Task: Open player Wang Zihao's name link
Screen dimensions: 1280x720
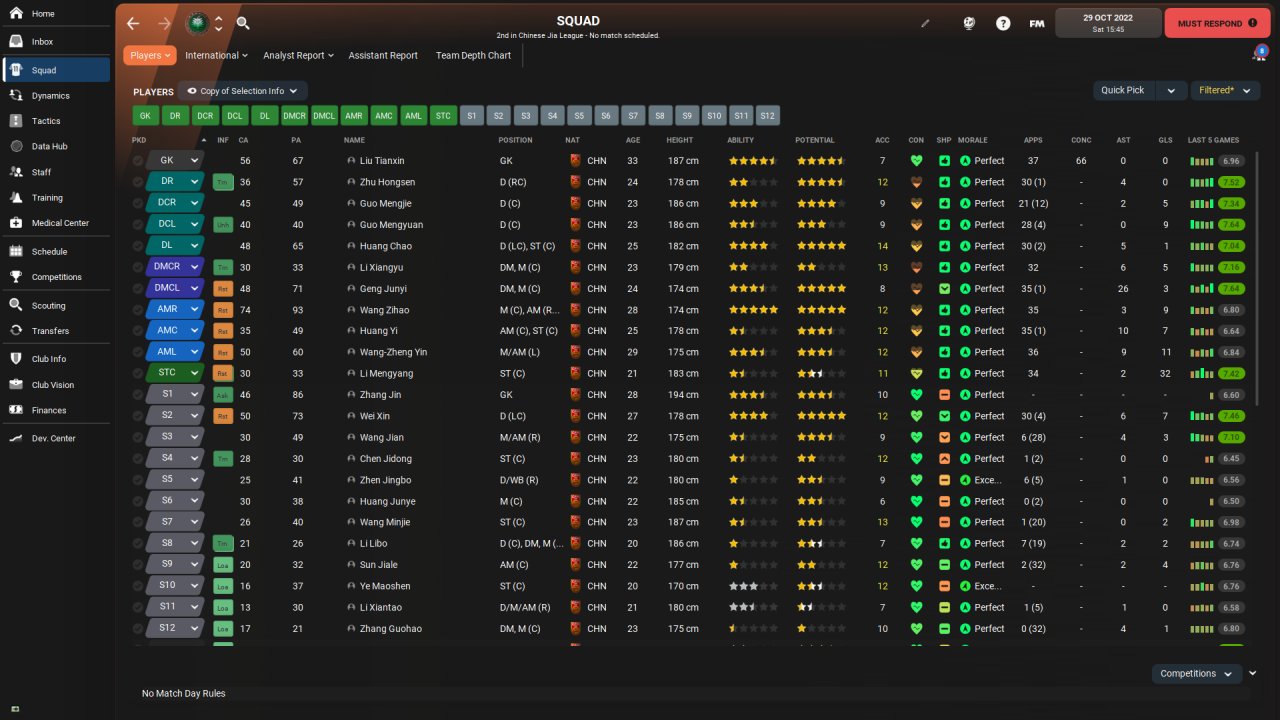Action: [384, 309]
